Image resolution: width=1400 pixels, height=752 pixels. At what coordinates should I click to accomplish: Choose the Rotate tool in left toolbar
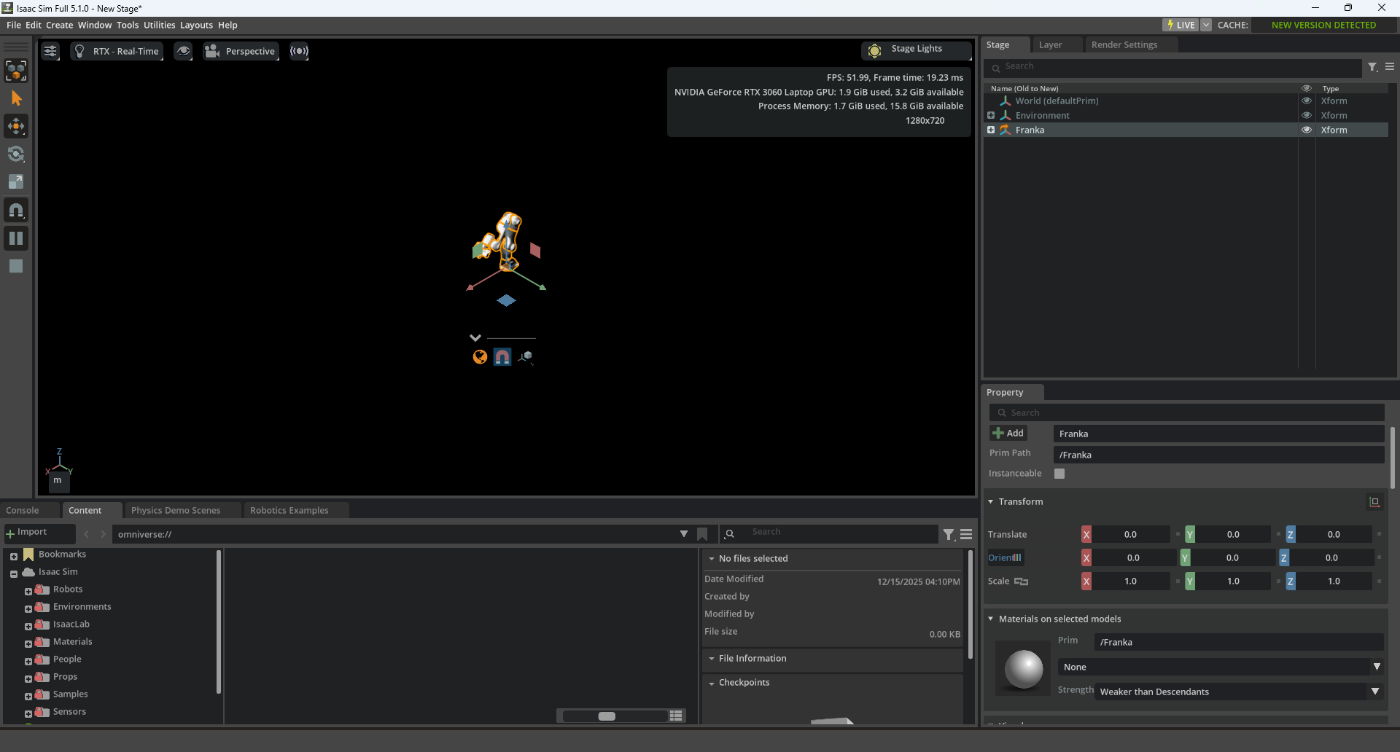[x=16, y=154]
